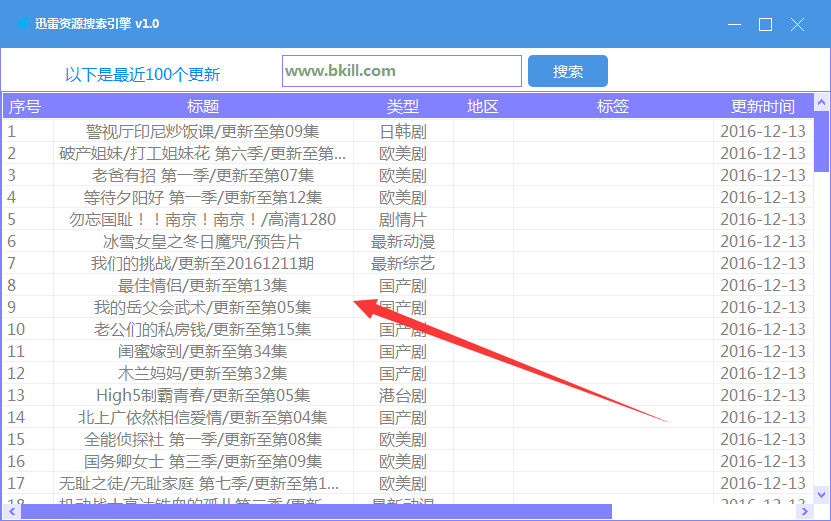Click the 剧情片 type cell
The width and height of the screenshot is (831, 521).
coord(403,219)
